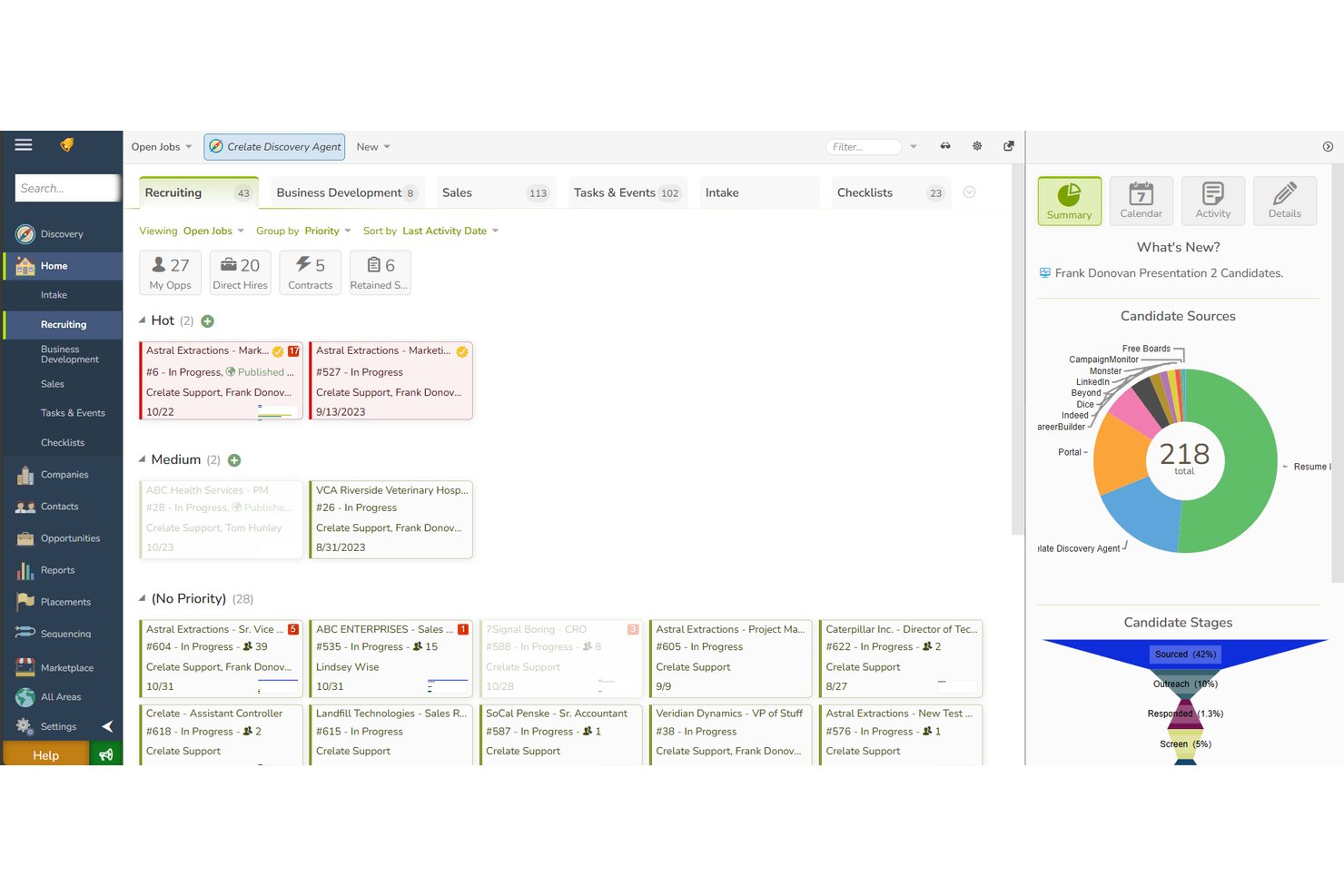Screen dimensions: 1344x896
Task: Toggle the Retained S... filter
Action: click(x=380, y=272)
